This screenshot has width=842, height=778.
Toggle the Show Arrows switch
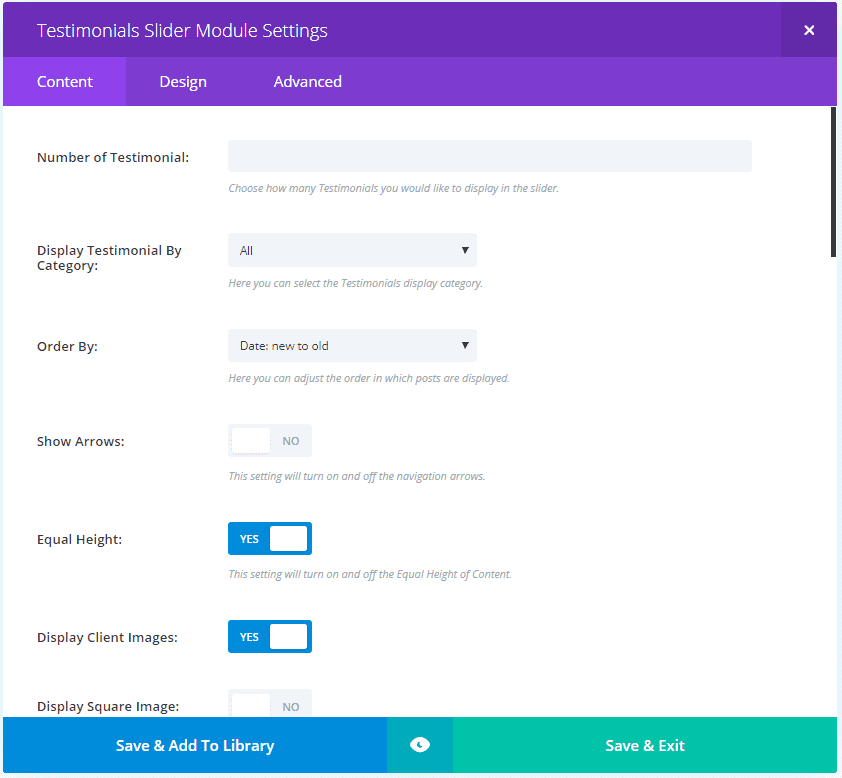[270, 441]
